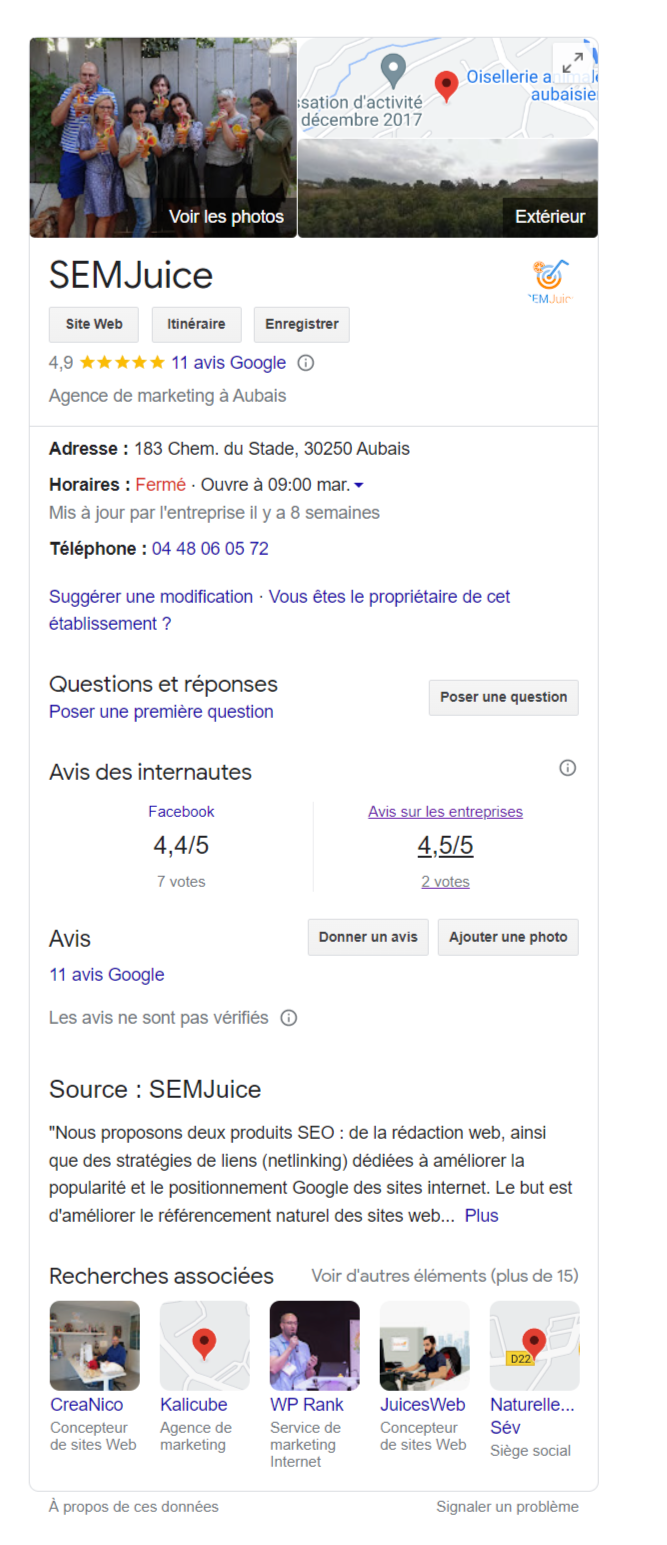Screen dimensions: 667x1545
Task: Click the red map location pin
Action: pyautogui.click(x=447, y=85)
